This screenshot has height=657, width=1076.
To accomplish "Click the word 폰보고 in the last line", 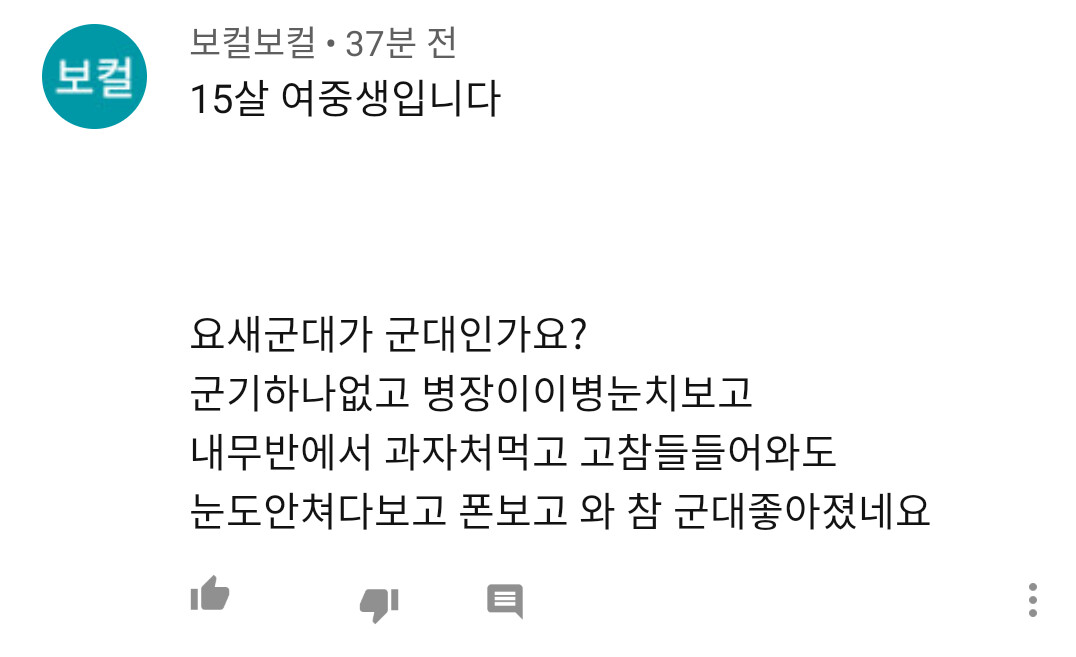I will pos(513,511).
